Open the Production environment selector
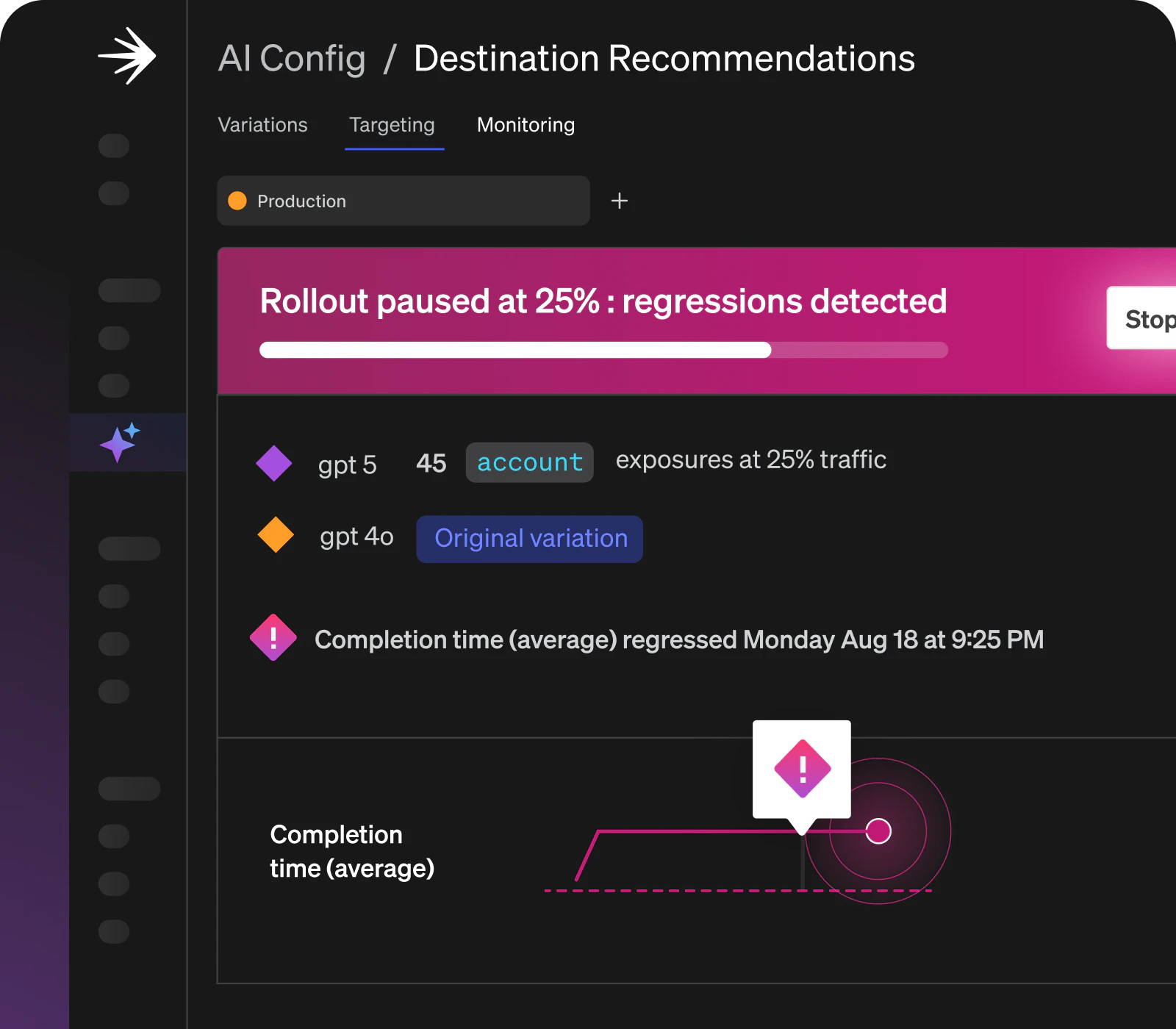1176x1029 pixels. click(404, 201)
